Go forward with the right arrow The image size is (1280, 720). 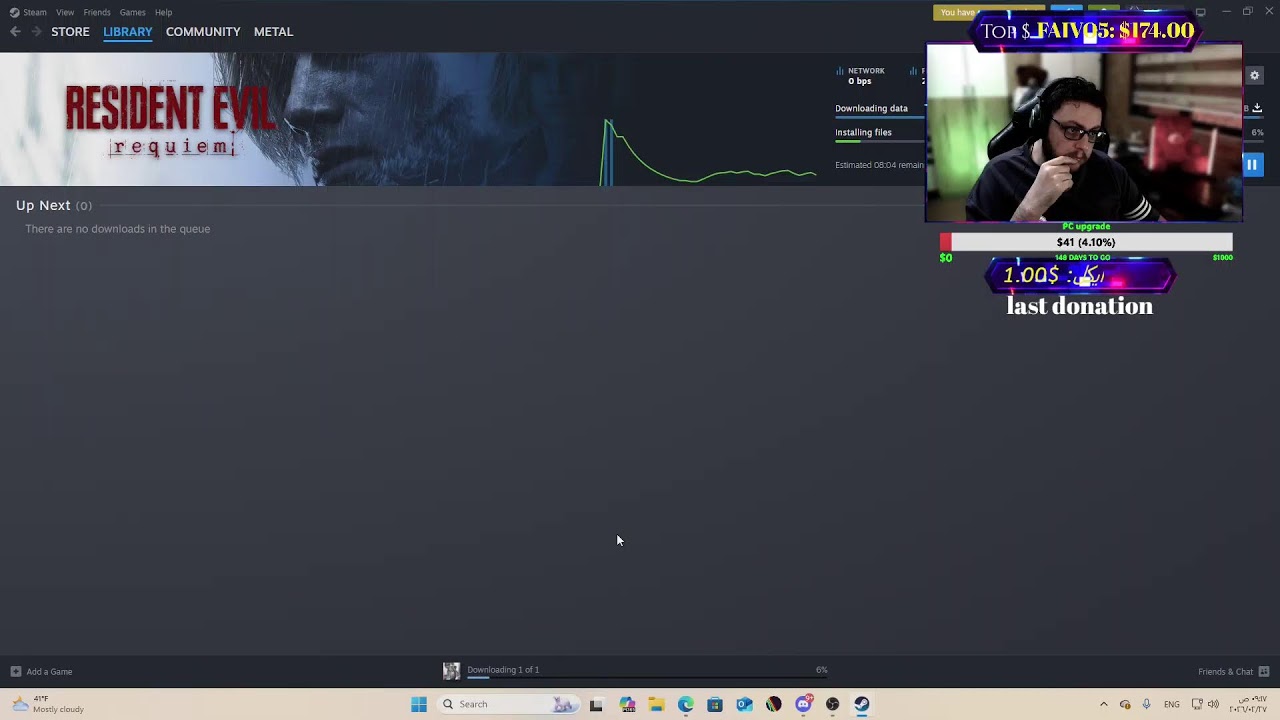pos(37,32)
